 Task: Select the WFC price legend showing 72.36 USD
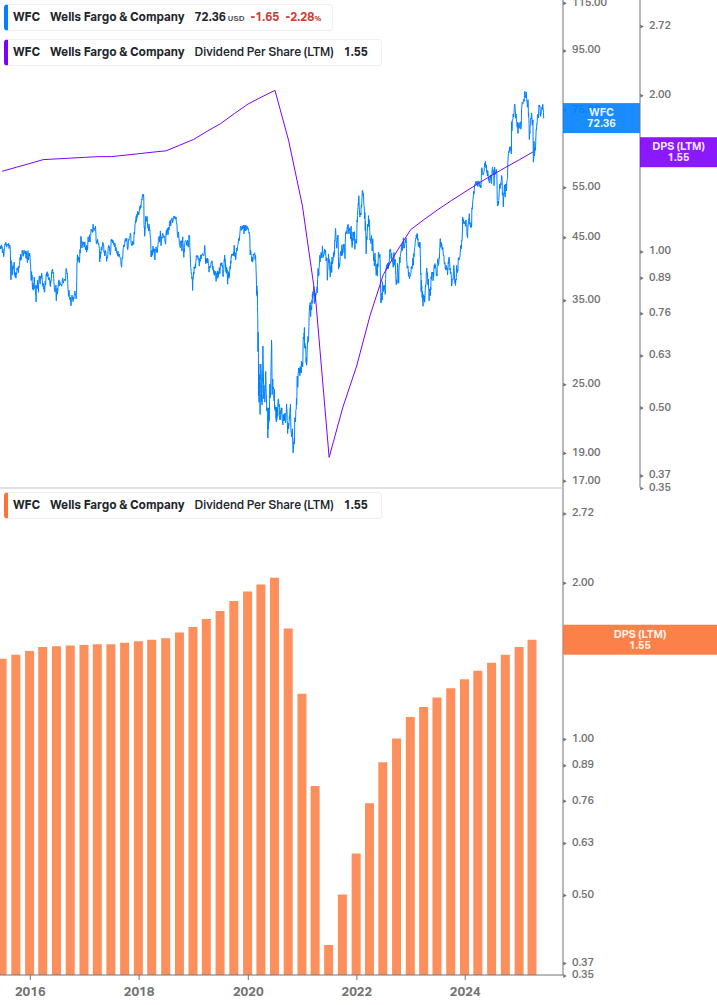click(168, 17)
